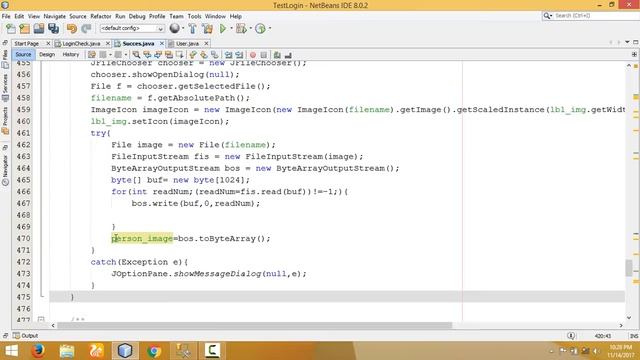The height and width of the screenshot is (360, 640).
Task: Click the Clean and Build icon
Action: (207, 29)
